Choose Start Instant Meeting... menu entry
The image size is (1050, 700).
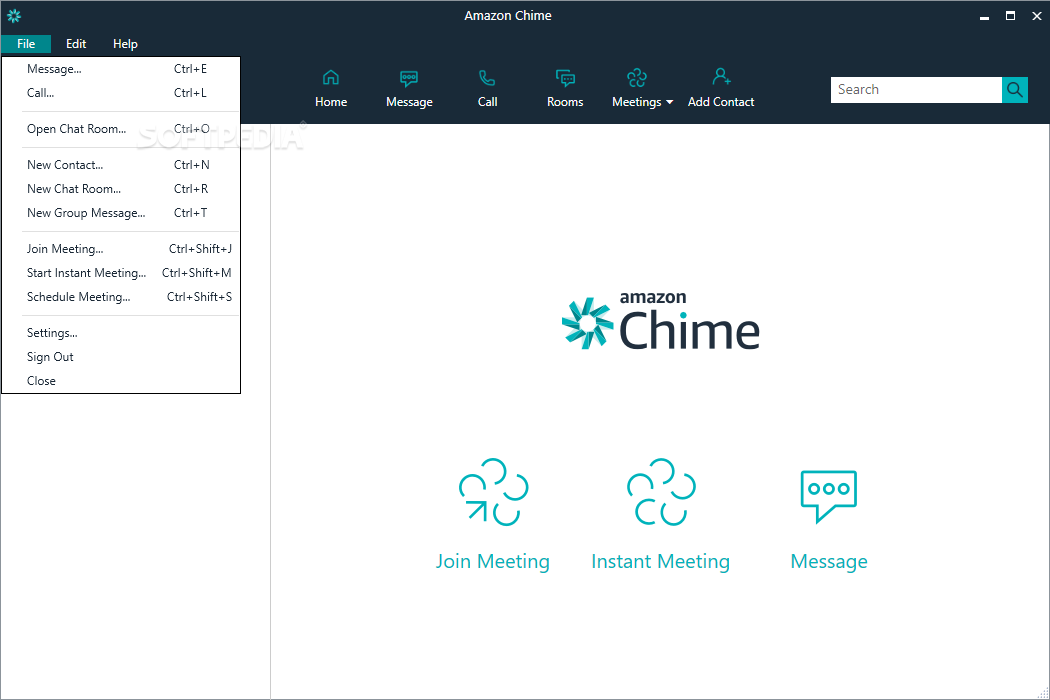[121, 273]
